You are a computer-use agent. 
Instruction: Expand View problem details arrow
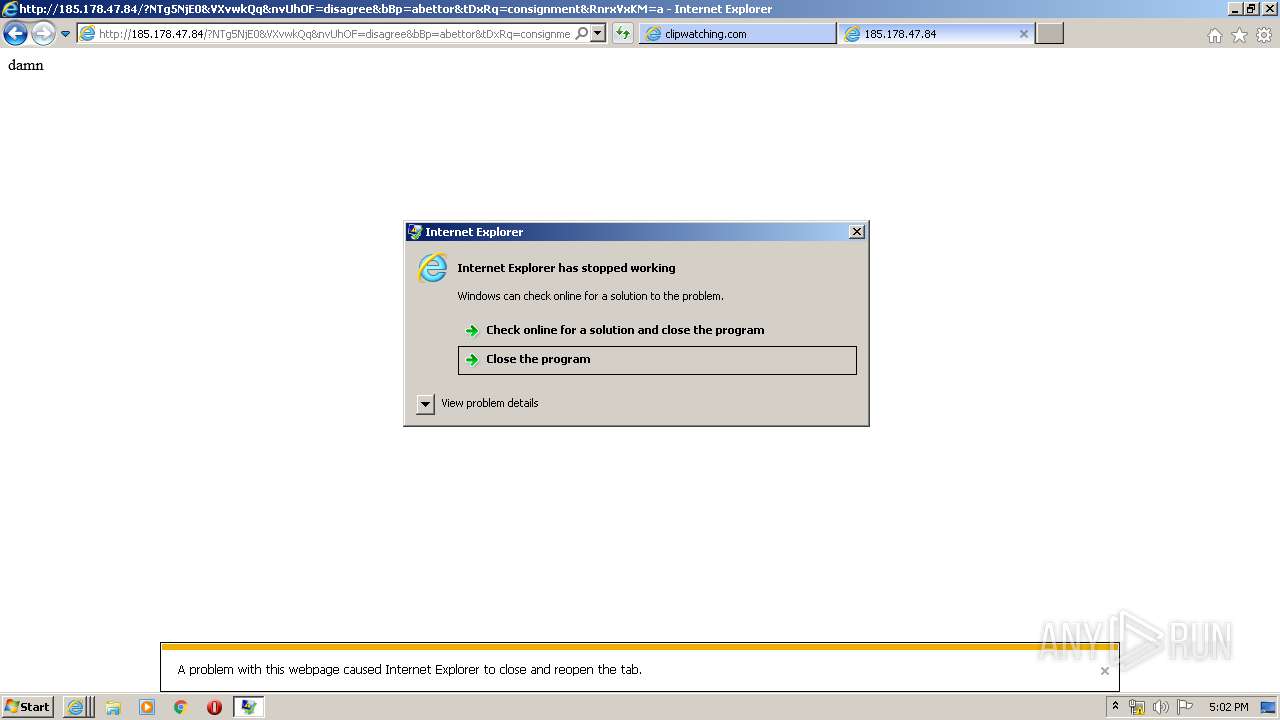(426, 404)
